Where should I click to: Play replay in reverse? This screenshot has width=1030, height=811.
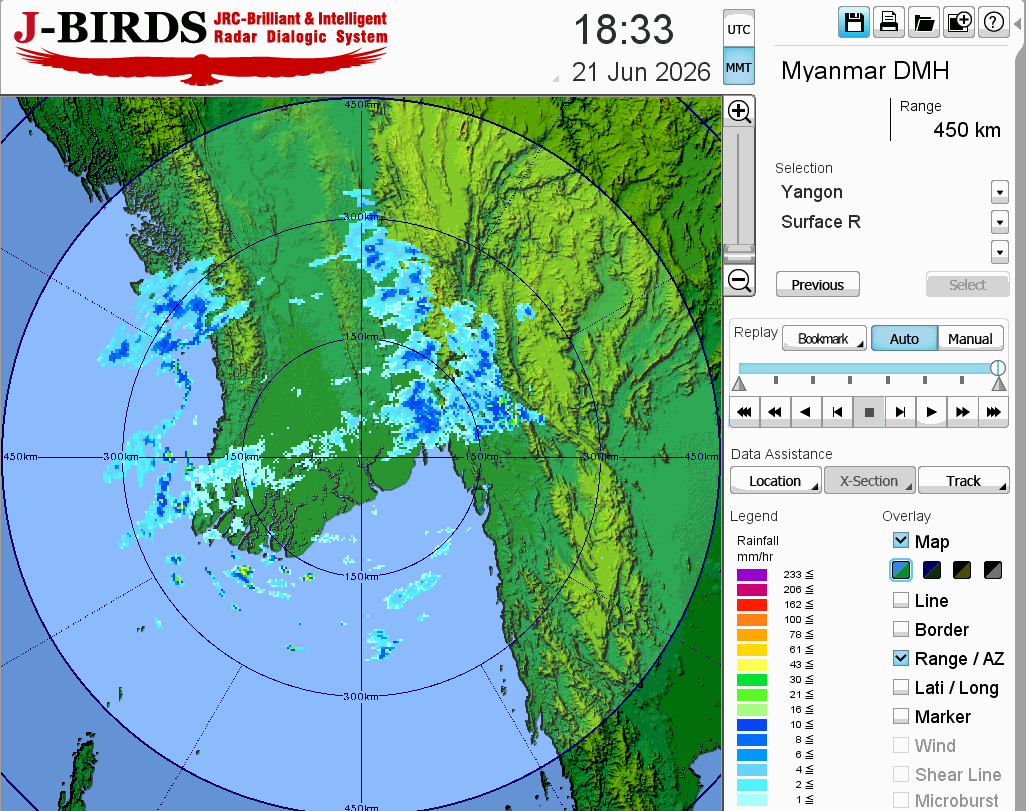pyautogui.click(x=806, y=412)
